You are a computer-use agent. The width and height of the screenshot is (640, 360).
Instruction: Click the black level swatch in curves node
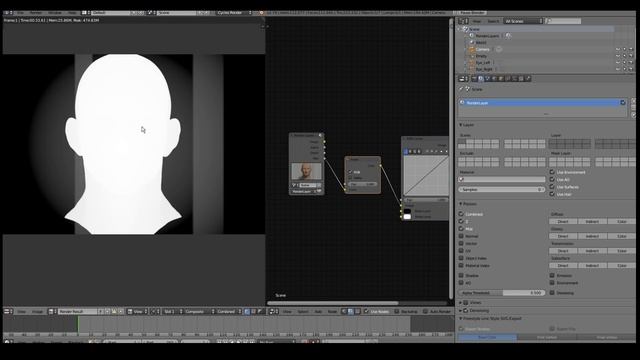click(407, 211)
